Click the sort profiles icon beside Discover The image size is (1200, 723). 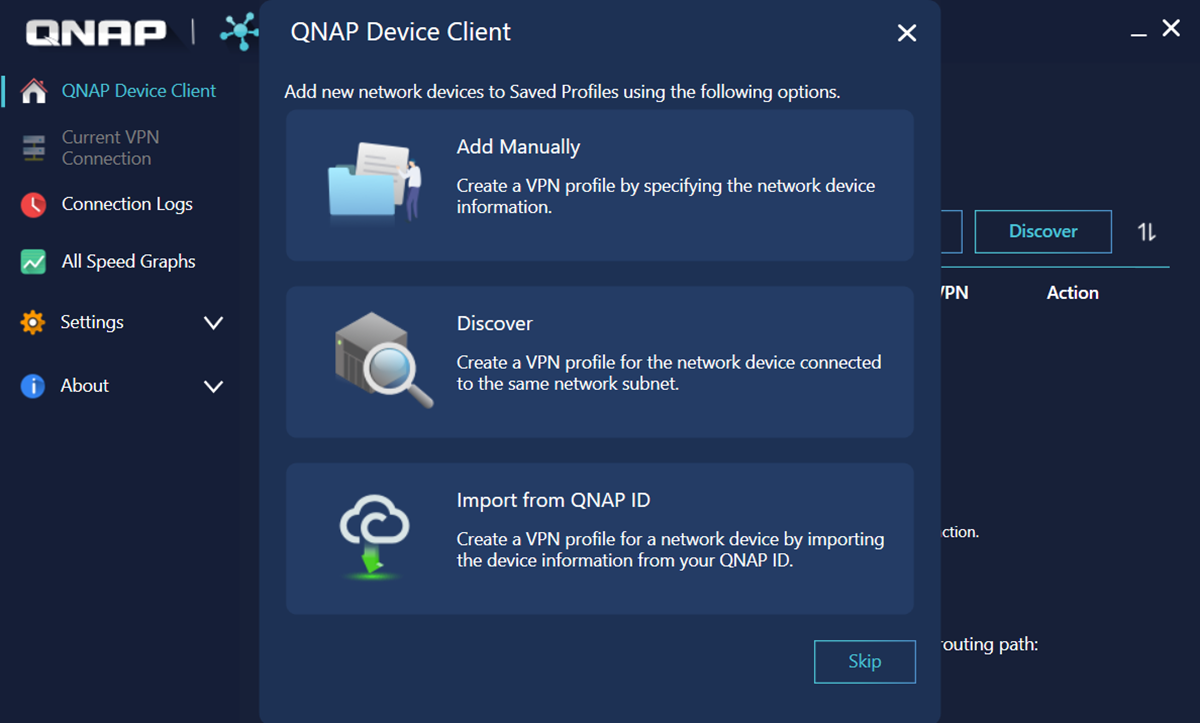tap(1146, 231)
